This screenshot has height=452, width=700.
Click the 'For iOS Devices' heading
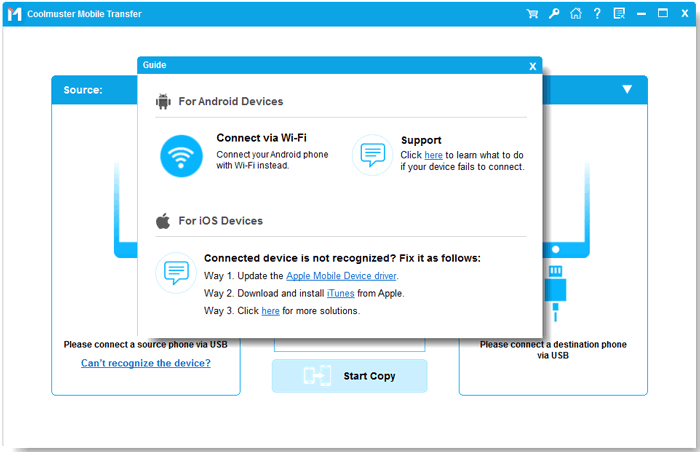coord(221,221)
